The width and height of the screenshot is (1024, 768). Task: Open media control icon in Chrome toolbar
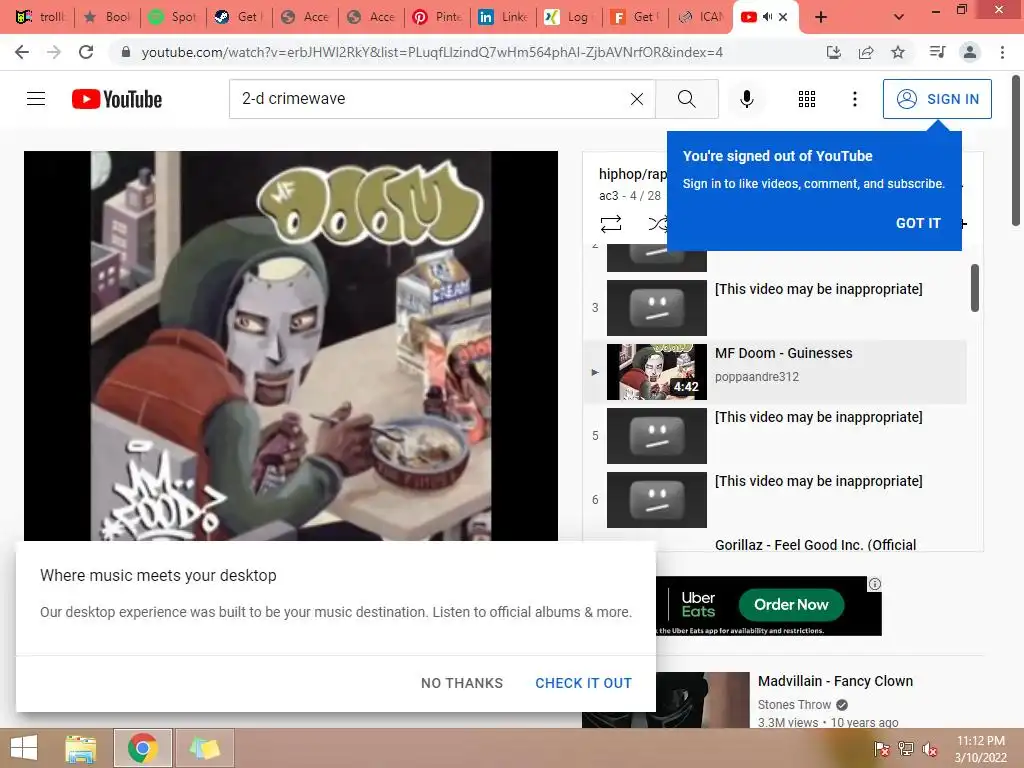937,52
